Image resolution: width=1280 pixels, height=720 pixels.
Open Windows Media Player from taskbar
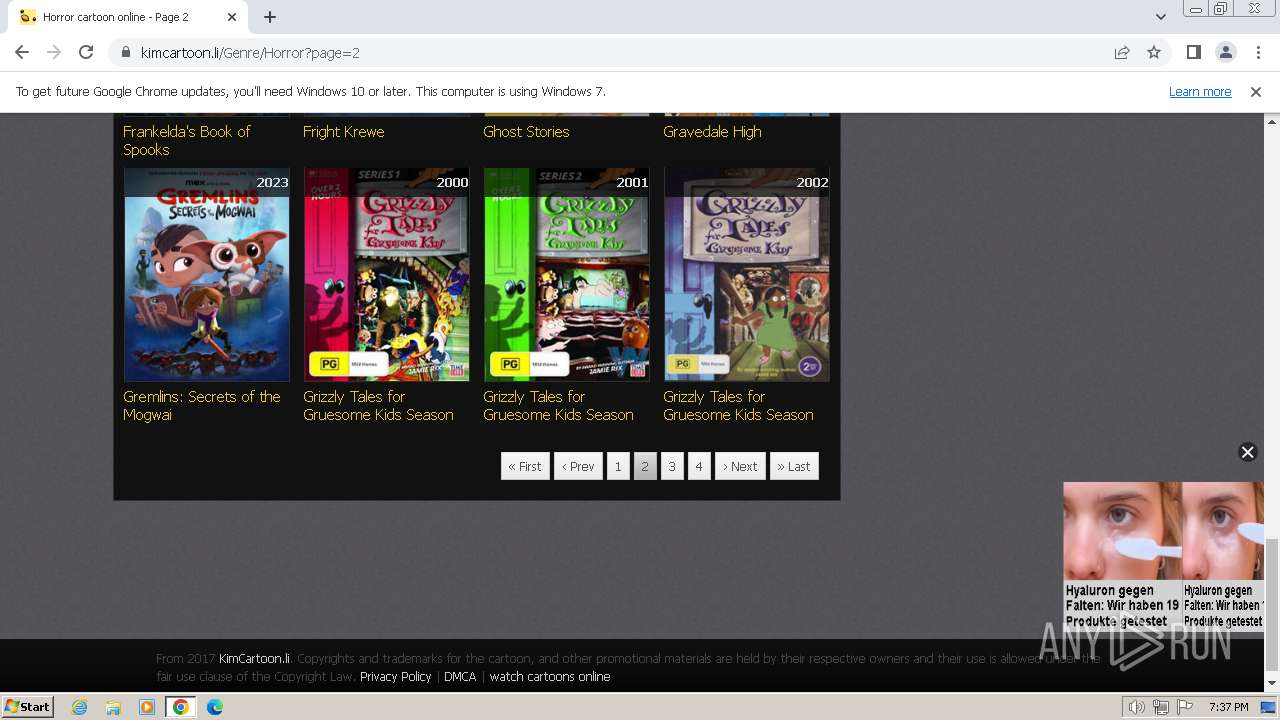click(x=147, y=707)
